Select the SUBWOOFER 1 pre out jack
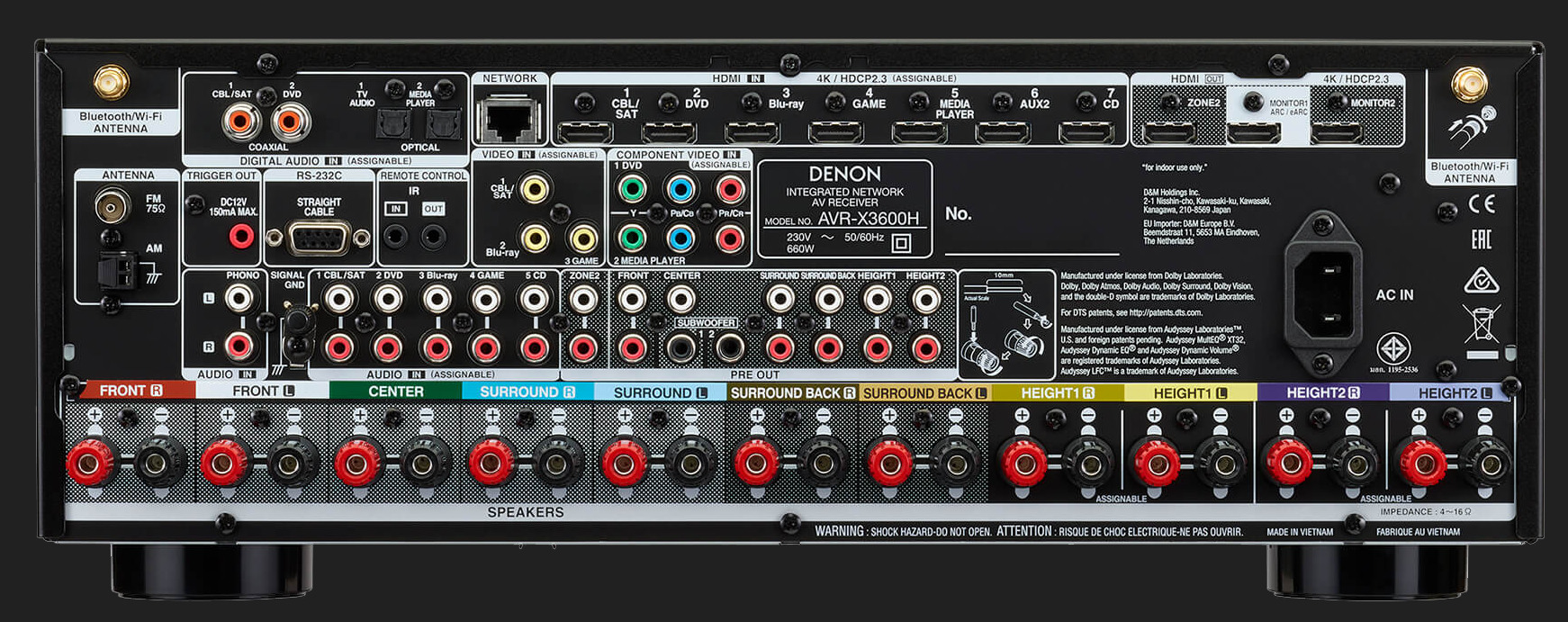The height and width of the screenshot is (622, 1568). point(680,347)
